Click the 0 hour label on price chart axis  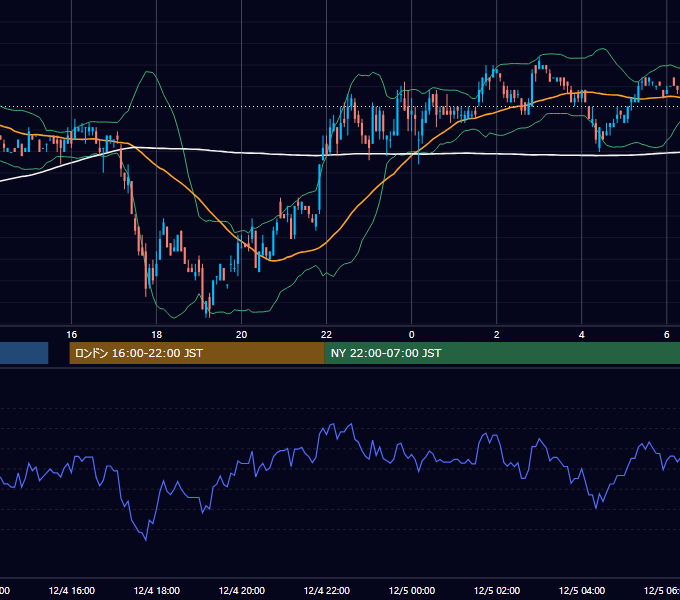[412, 335]
